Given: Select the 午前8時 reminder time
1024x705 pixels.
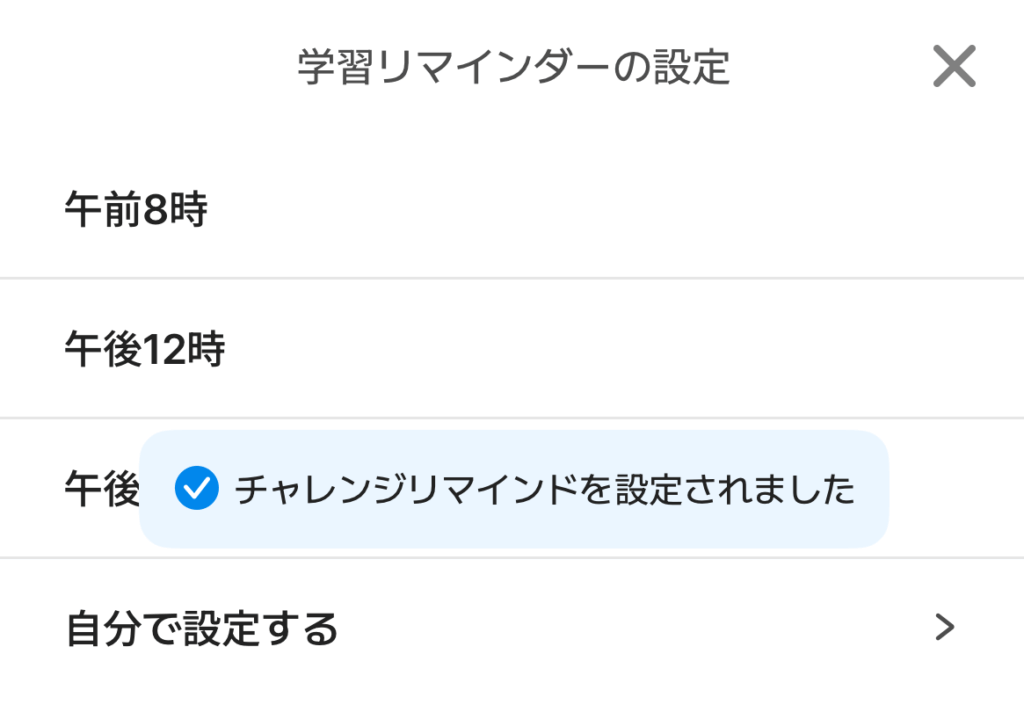Looking at the screenshot, I should pos(512,209).
